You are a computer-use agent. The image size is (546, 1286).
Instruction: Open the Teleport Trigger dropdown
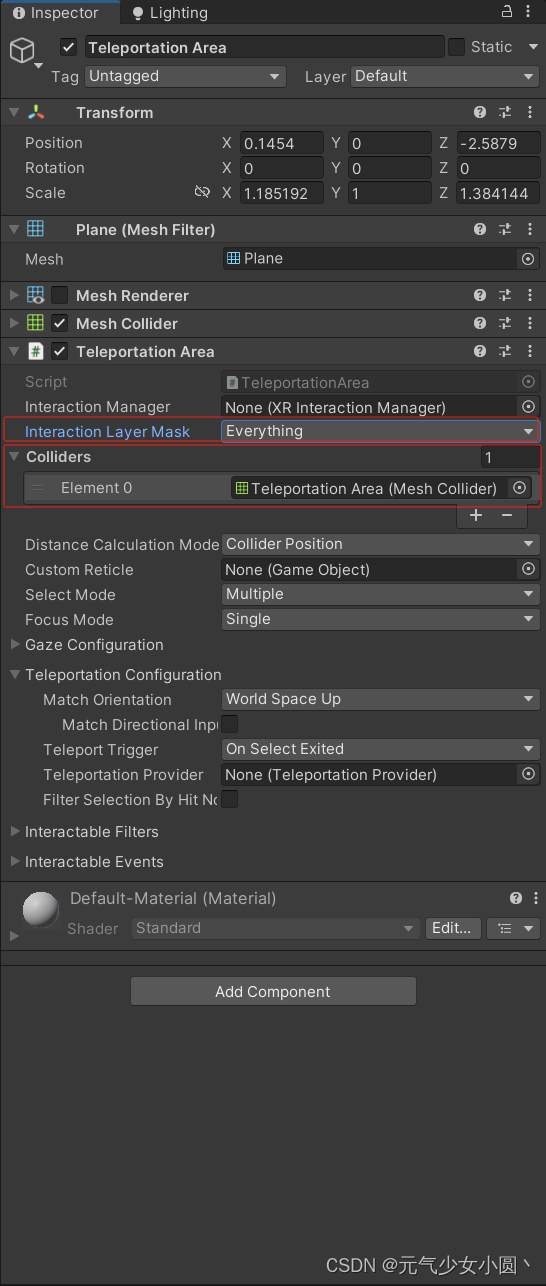[380, 749]
